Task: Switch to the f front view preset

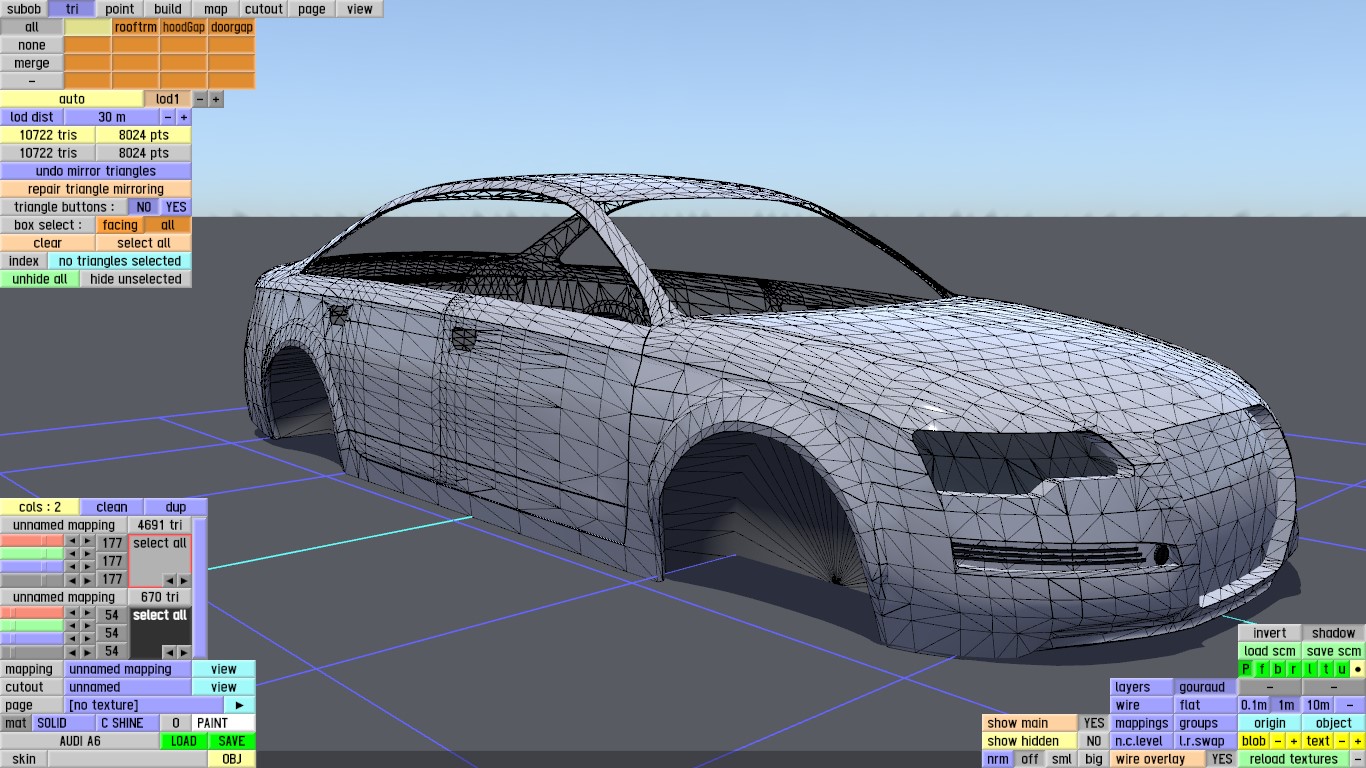Action: (1262, 669)
